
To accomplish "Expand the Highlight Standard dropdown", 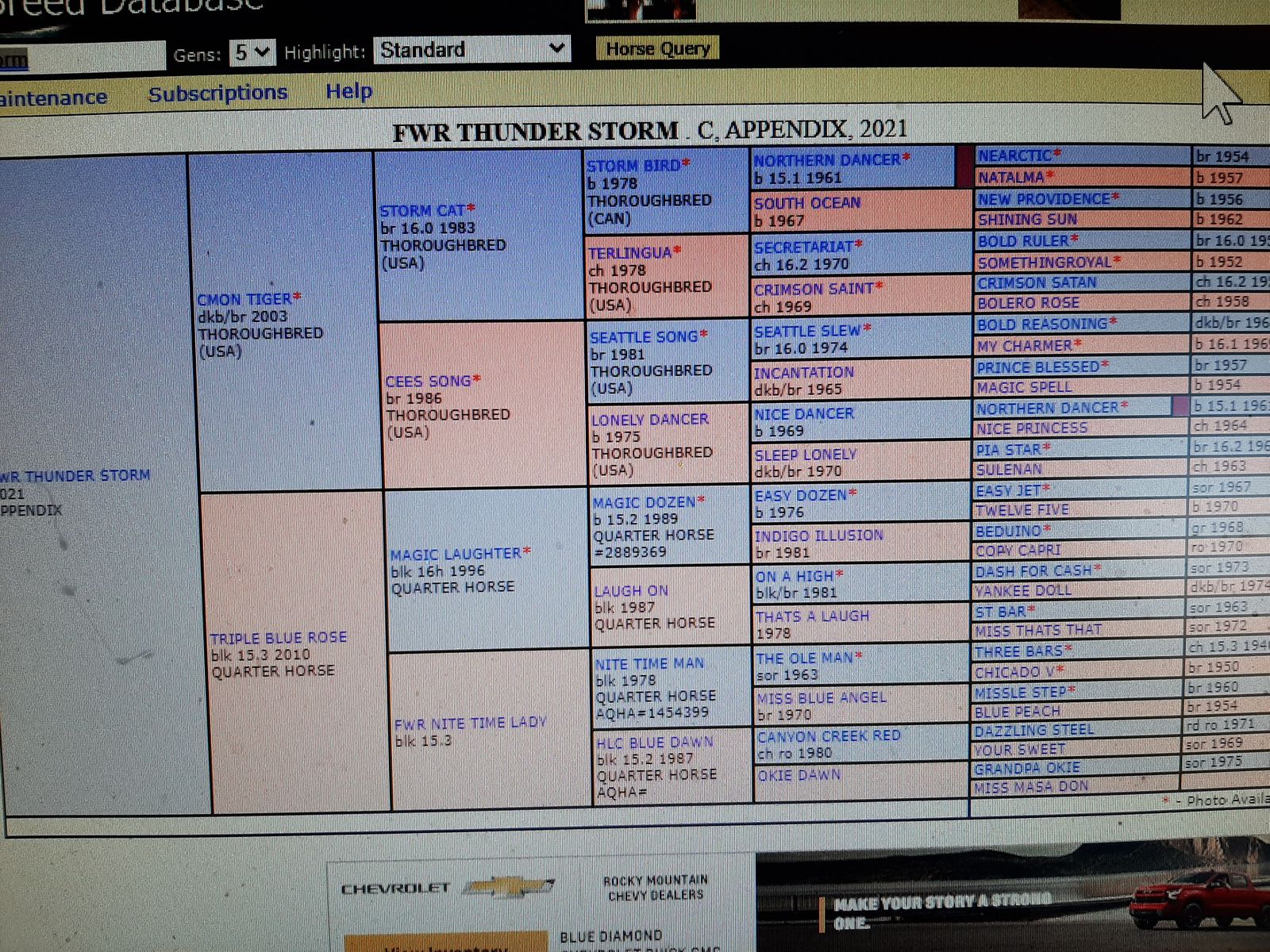I will (471, 50).
